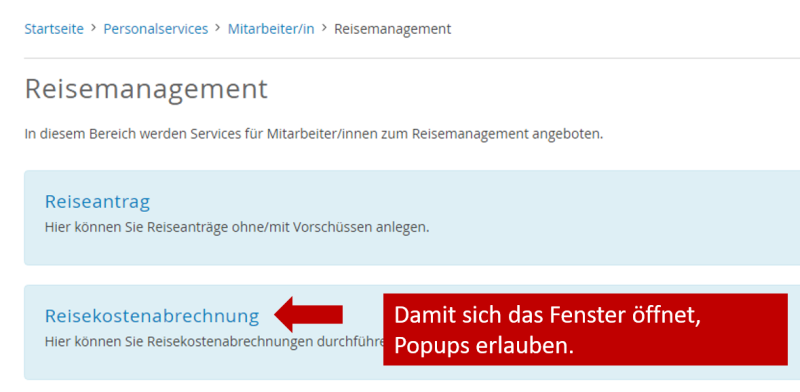Click the Reisemanagement page heading
Viewport: 800px width, 392px height.
[146, 89]
